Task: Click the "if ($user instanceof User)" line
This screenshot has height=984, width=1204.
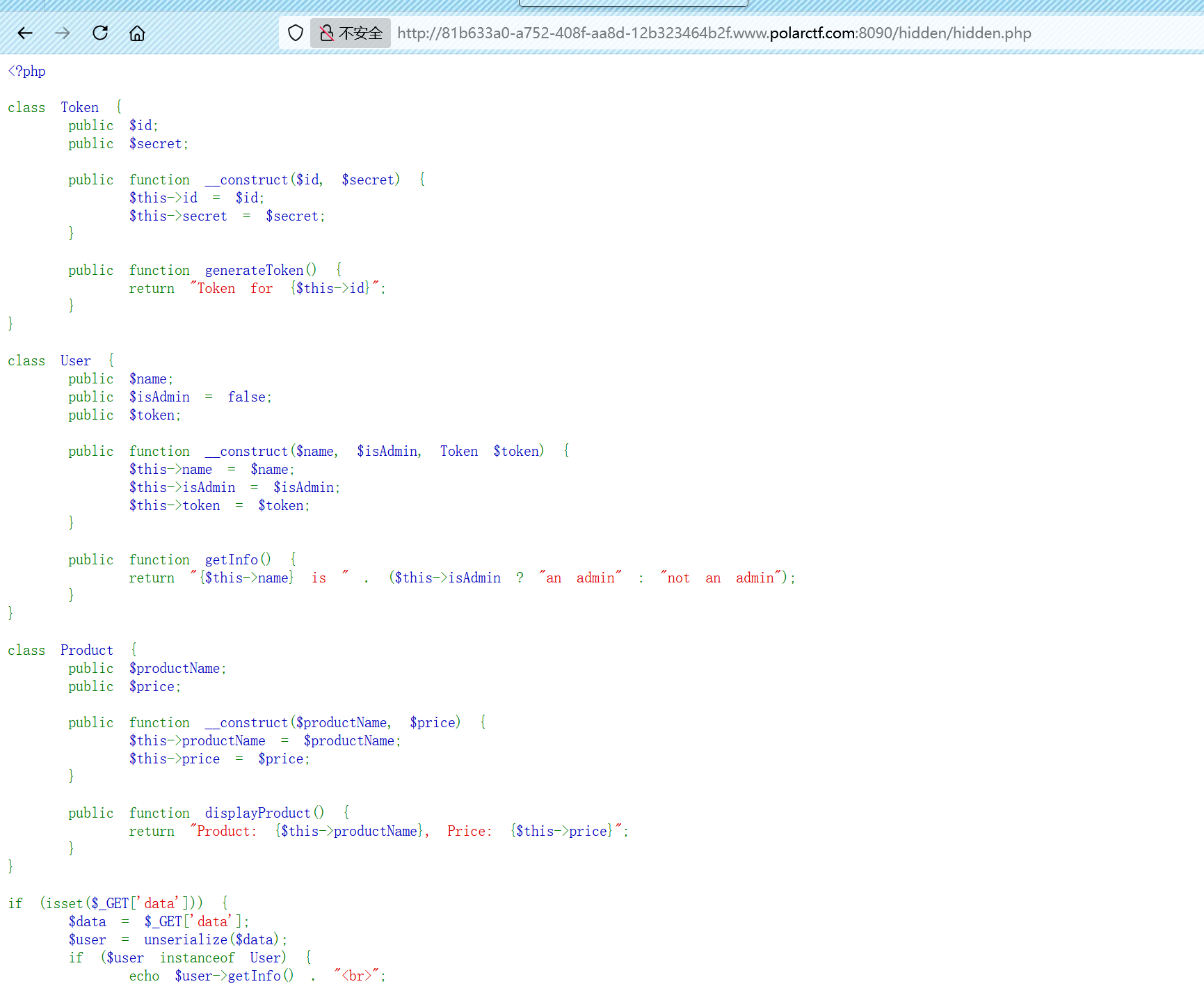Action: click(190, 958)
